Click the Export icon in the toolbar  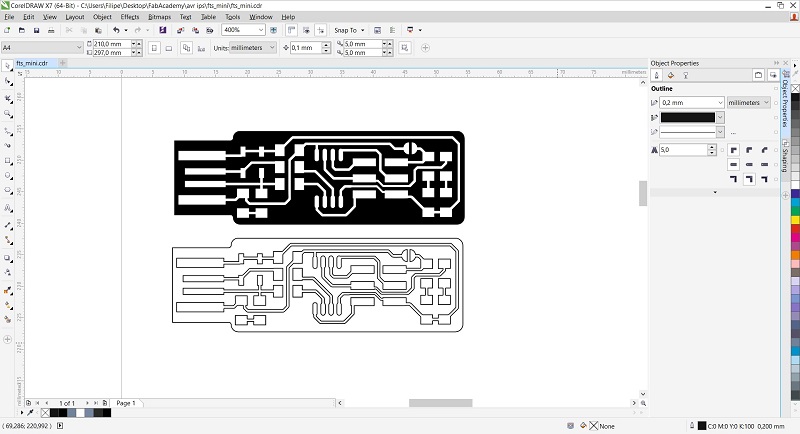tap(195, 30)
